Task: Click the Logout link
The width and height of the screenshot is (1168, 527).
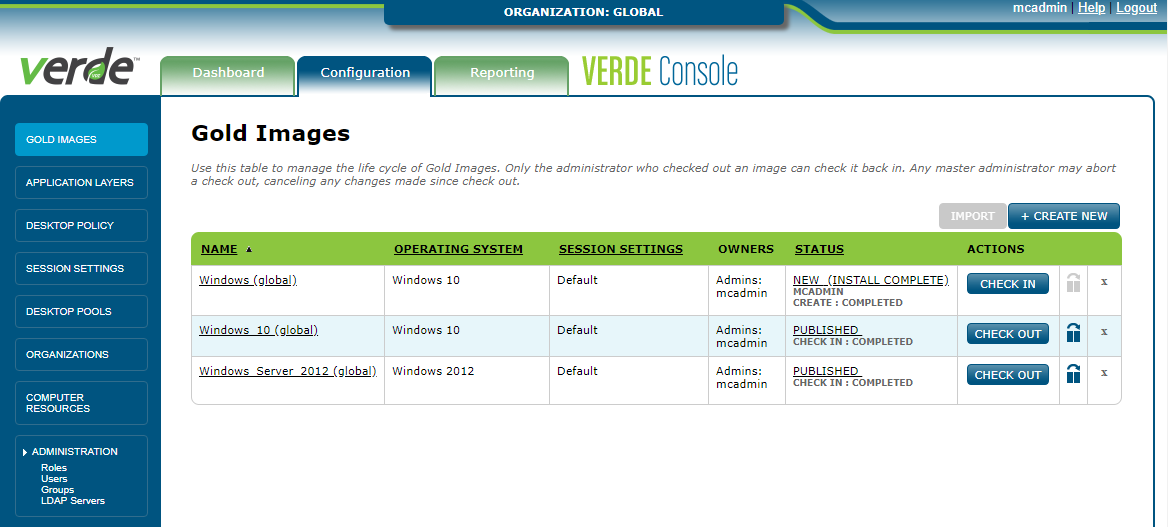Action: point(1136,7)
